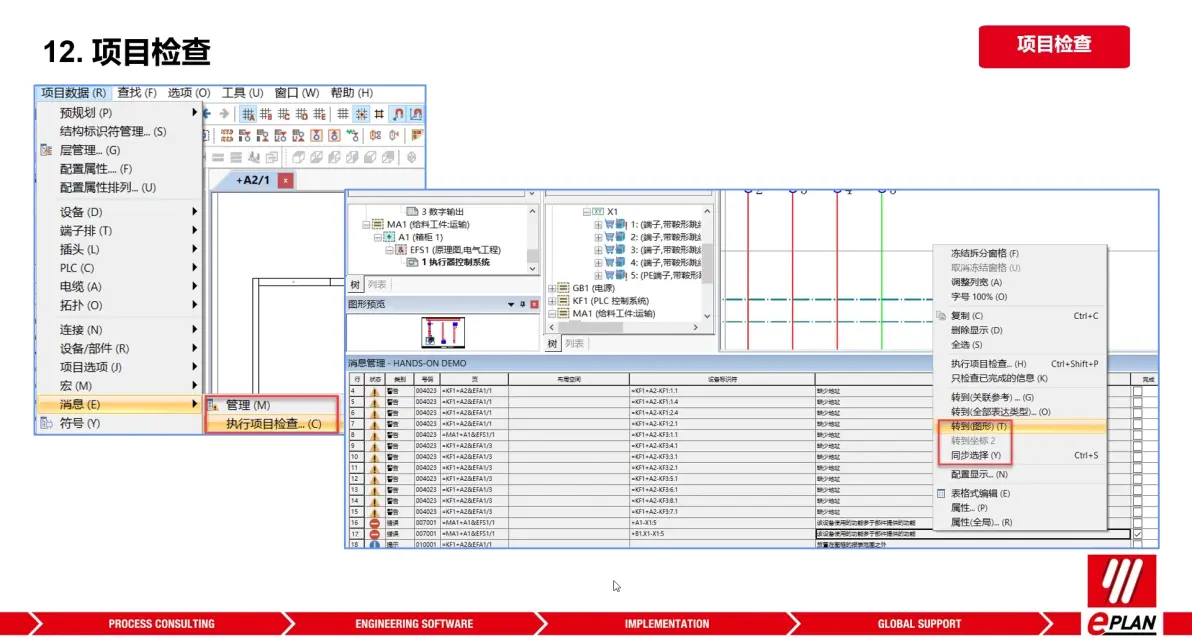The width and height of the screenshot is (1192, 638).
Task: Click the shopping cart icon for terminal 5
Action: point(610,275)
